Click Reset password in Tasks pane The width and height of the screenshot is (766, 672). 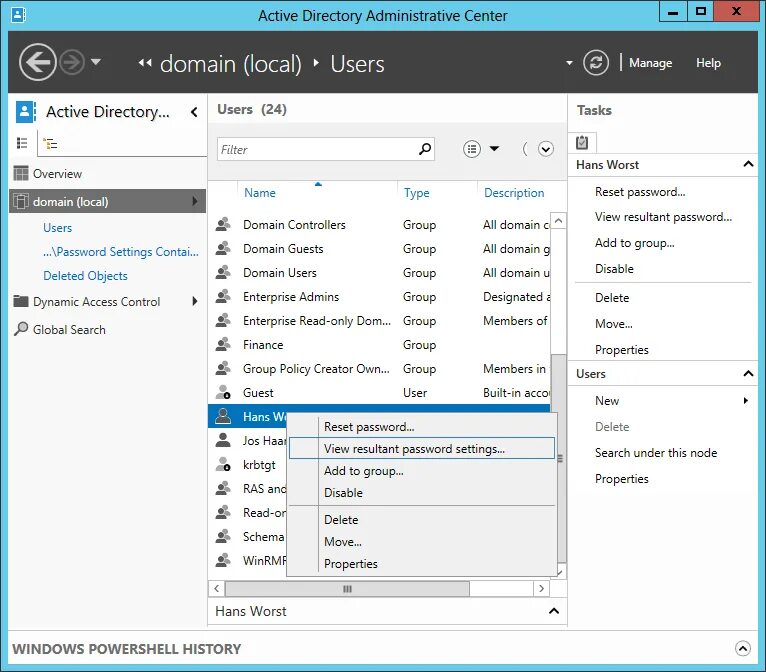click(x=640, y=192)
